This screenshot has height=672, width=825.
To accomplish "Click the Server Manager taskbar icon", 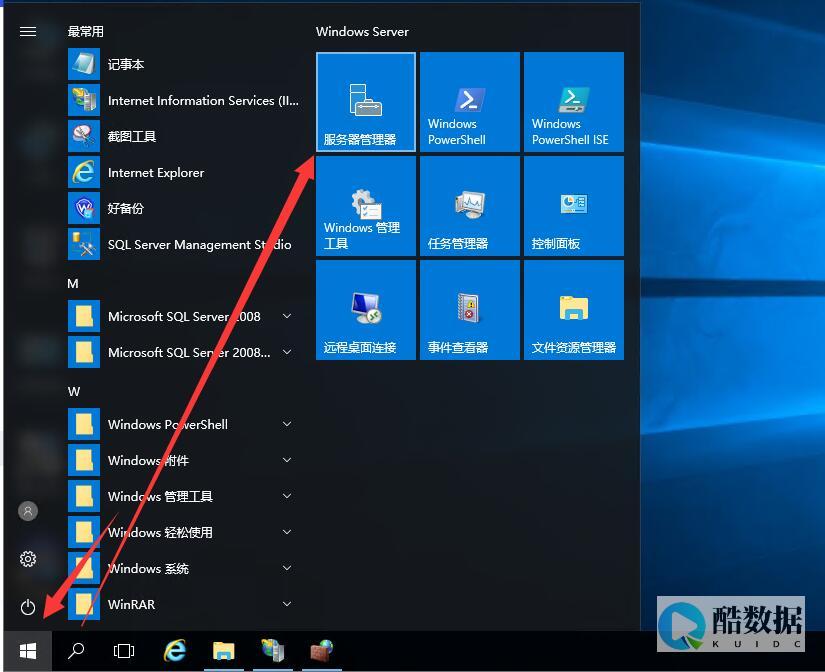I will point(273,650).
